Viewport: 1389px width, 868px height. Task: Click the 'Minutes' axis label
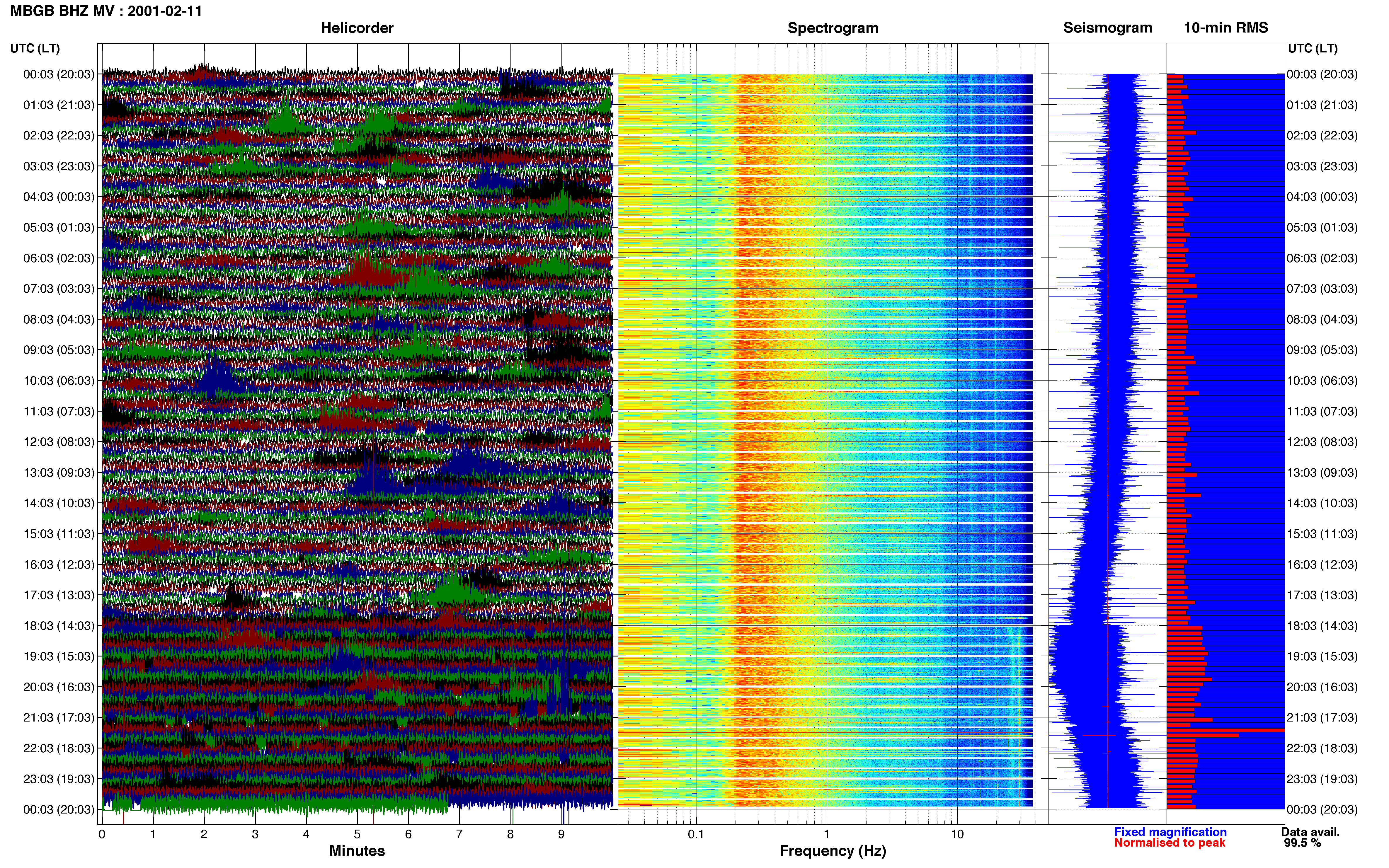357,851
